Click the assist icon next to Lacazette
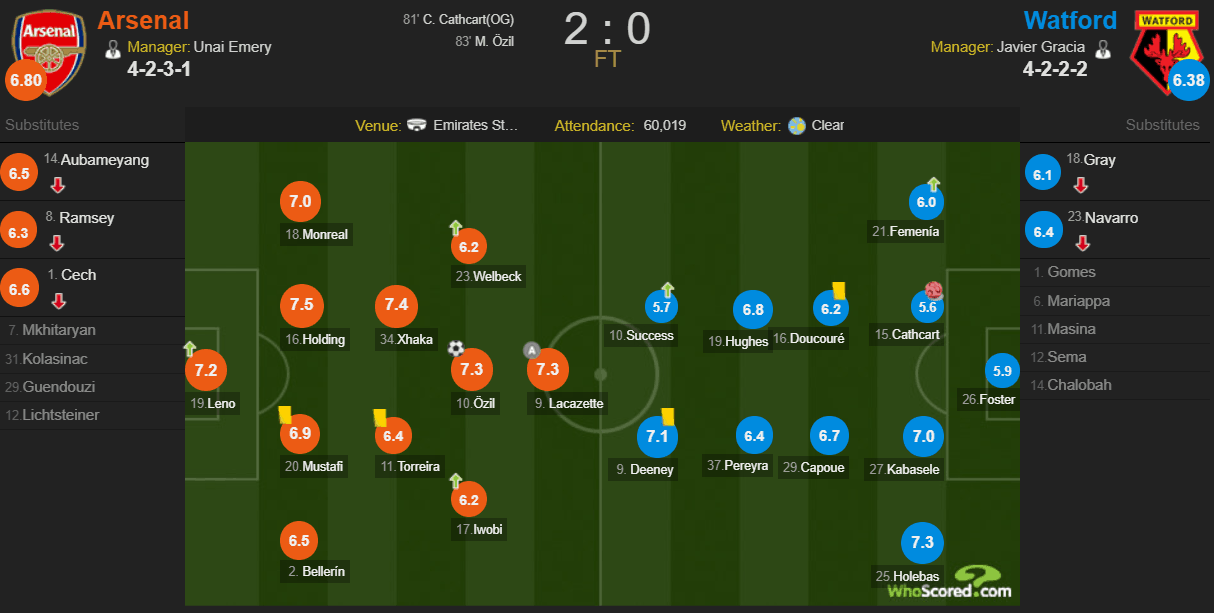The width and height of the screenshot is (1214, 613). (x=532, y=350)
